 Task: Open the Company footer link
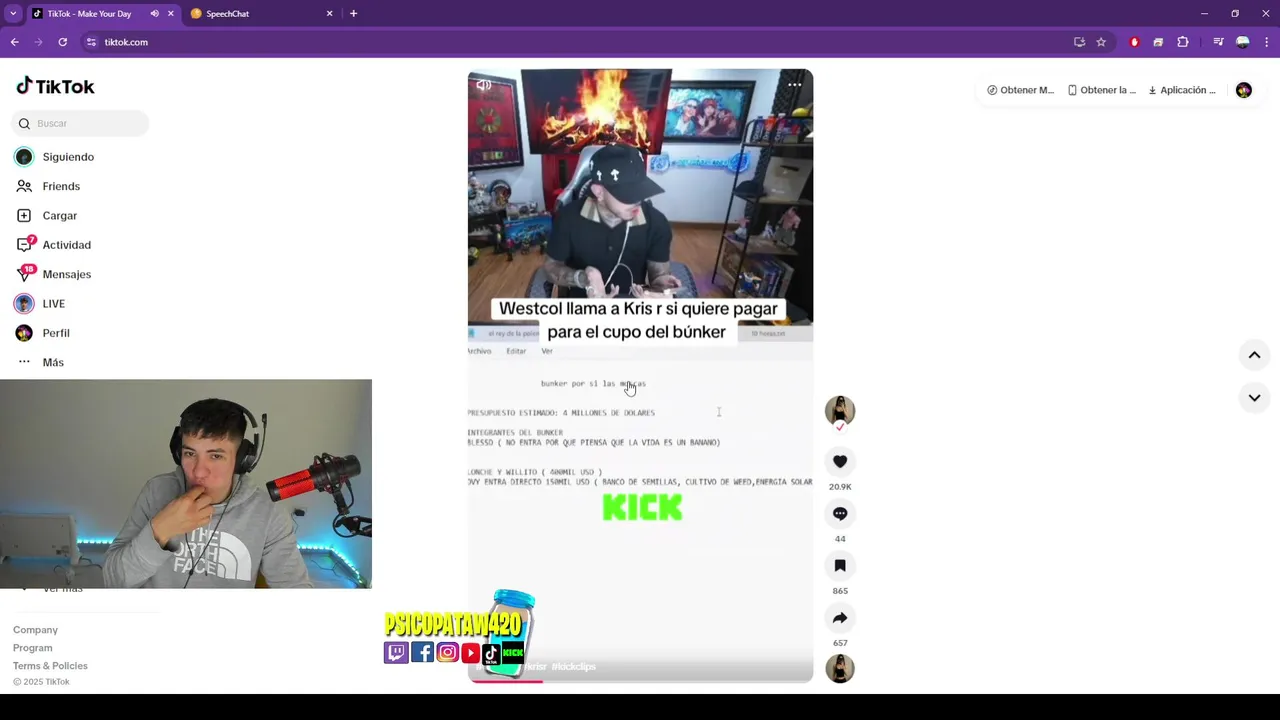[x=35, y=630]
